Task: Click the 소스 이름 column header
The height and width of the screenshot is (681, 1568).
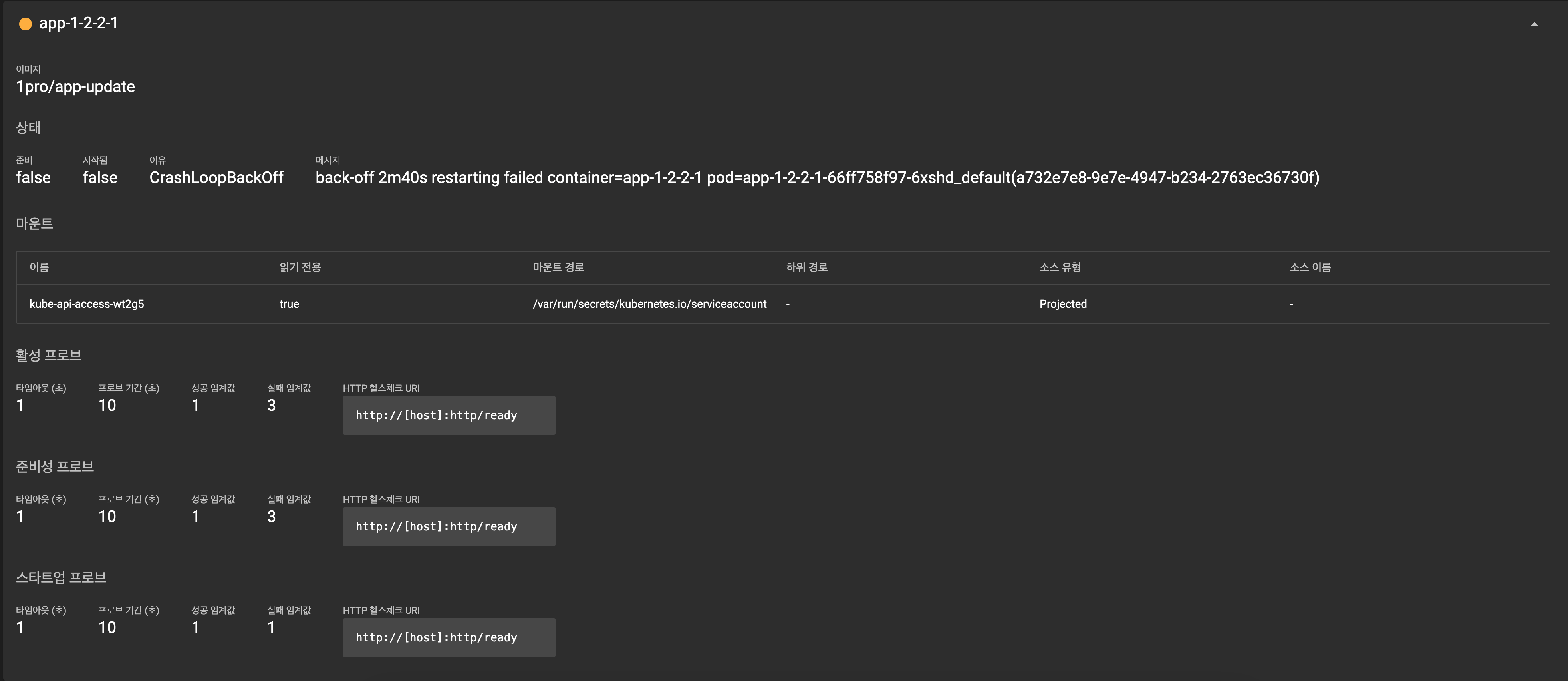Action: 1309,267
